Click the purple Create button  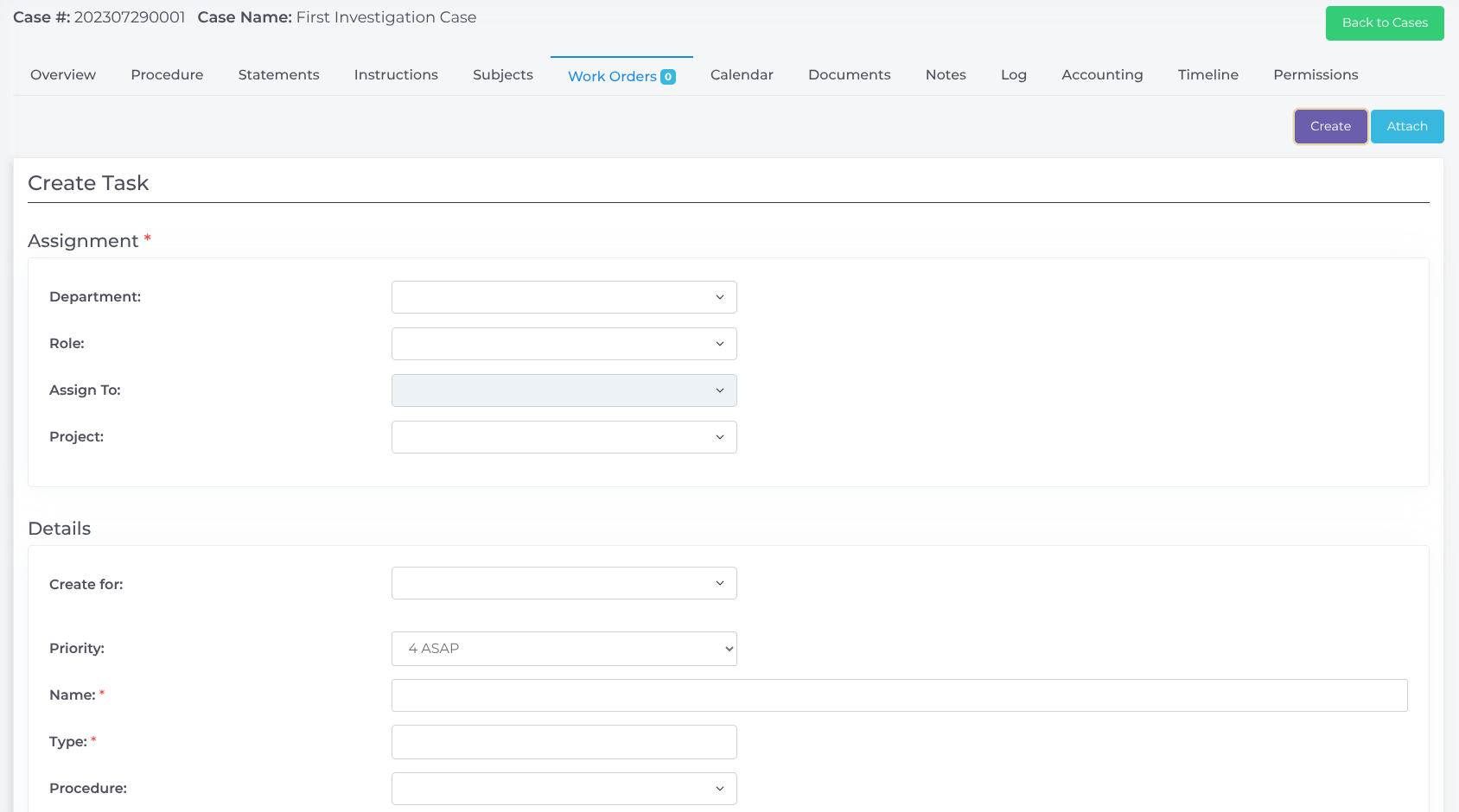pos(1330,126)
